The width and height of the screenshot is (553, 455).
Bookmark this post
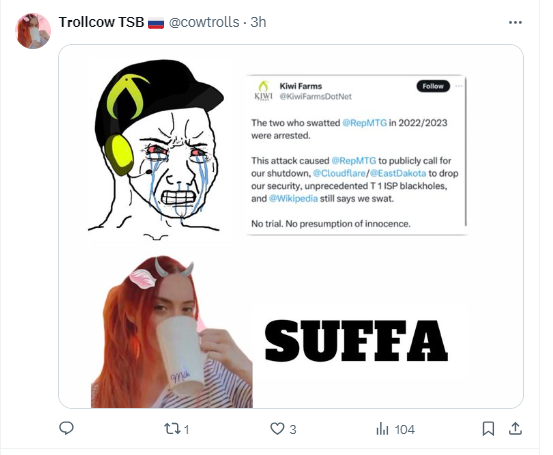pos(488,429)
